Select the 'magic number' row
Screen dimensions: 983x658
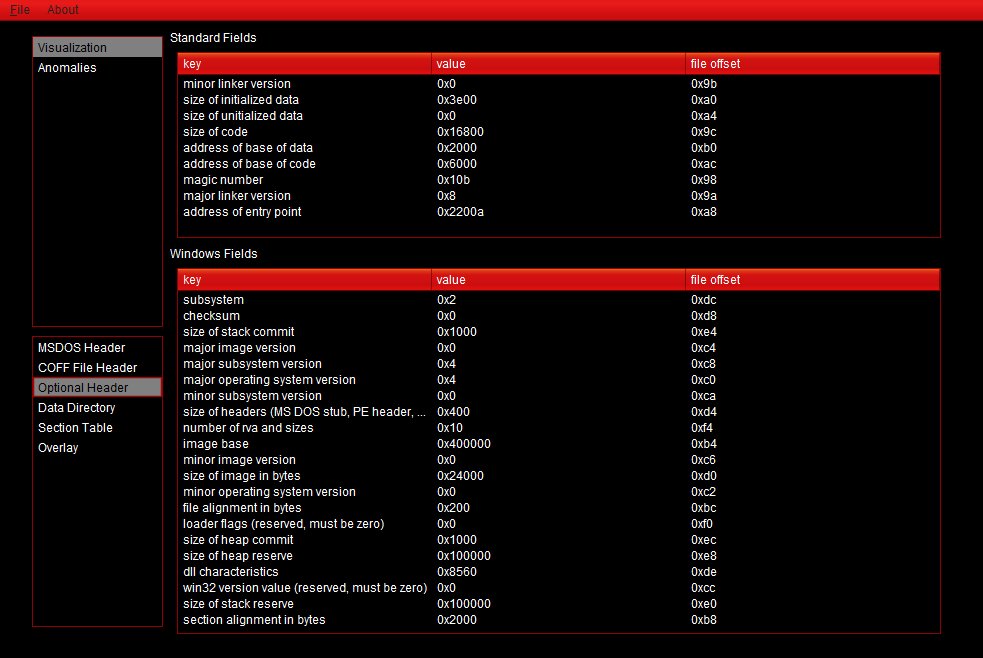(559, 180)
